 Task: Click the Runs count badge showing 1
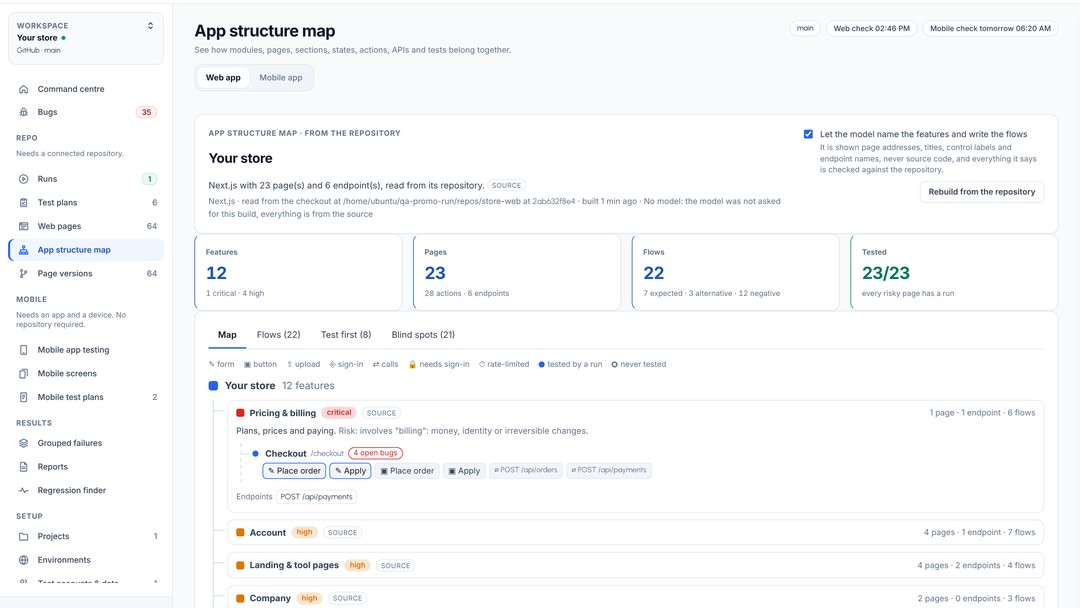pyautogui.click(x=149, y=179)
